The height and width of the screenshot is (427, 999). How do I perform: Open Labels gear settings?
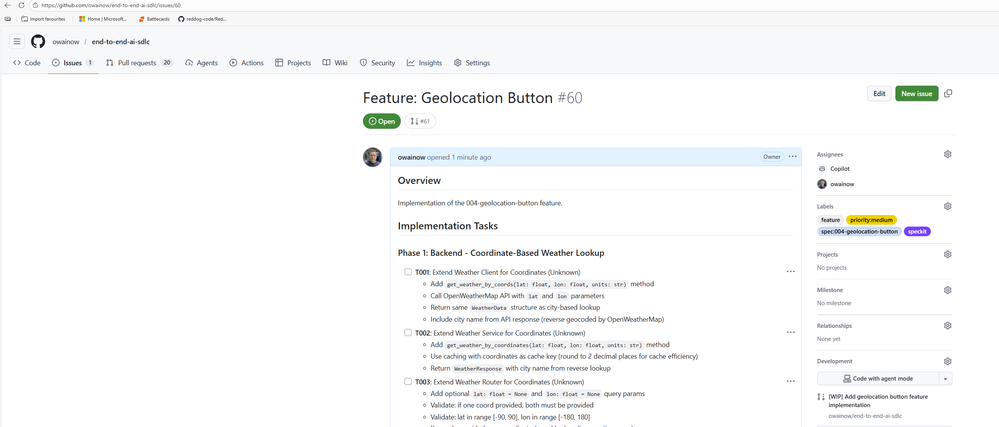(947, 206)
